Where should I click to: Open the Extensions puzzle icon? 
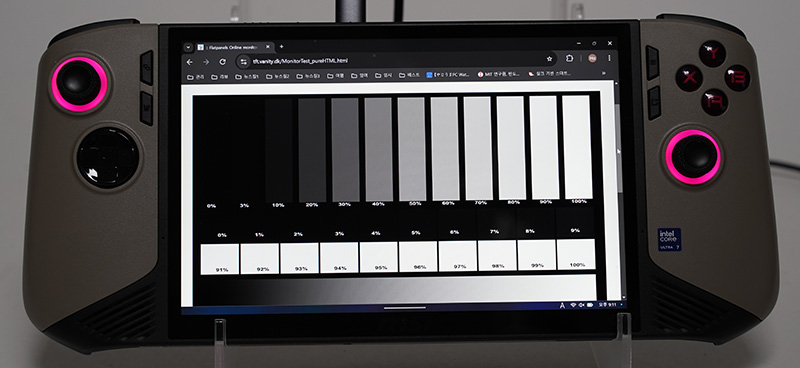tap(570, 58)
